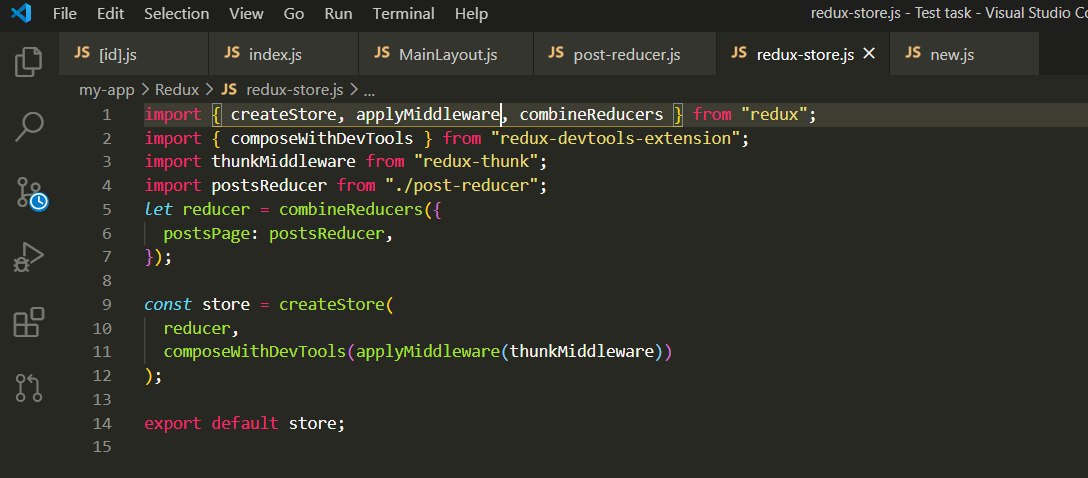Viewport: 1088px width, 478px height.
Task: Click the word createStore in line 1
Action: point(283,115)
